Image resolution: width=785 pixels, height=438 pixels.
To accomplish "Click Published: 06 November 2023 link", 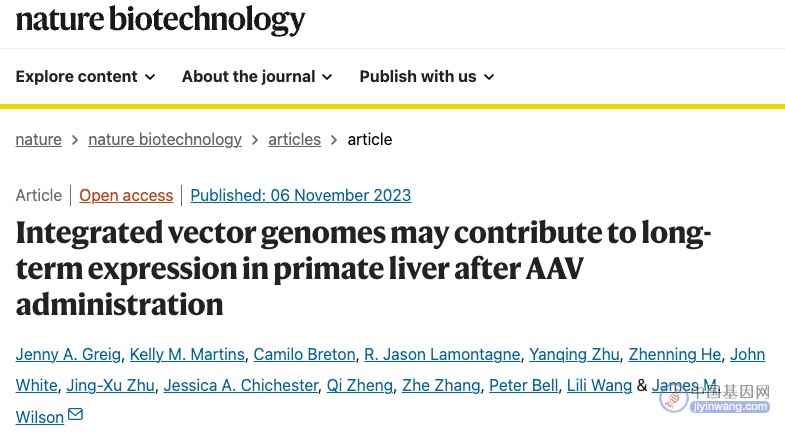I will [x=300, y=195].
